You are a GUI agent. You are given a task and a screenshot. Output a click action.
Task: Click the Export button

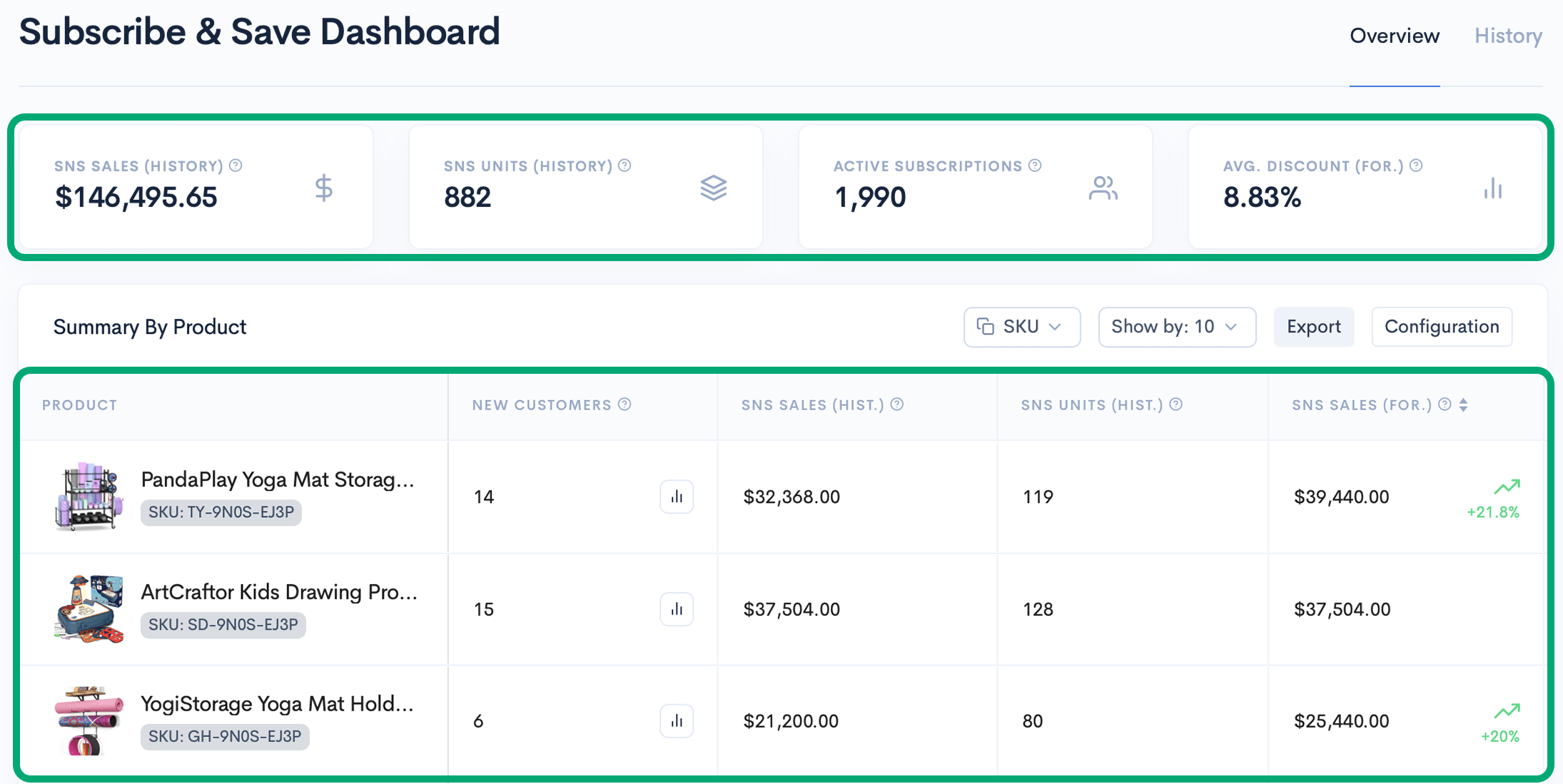pos(1313,327)
